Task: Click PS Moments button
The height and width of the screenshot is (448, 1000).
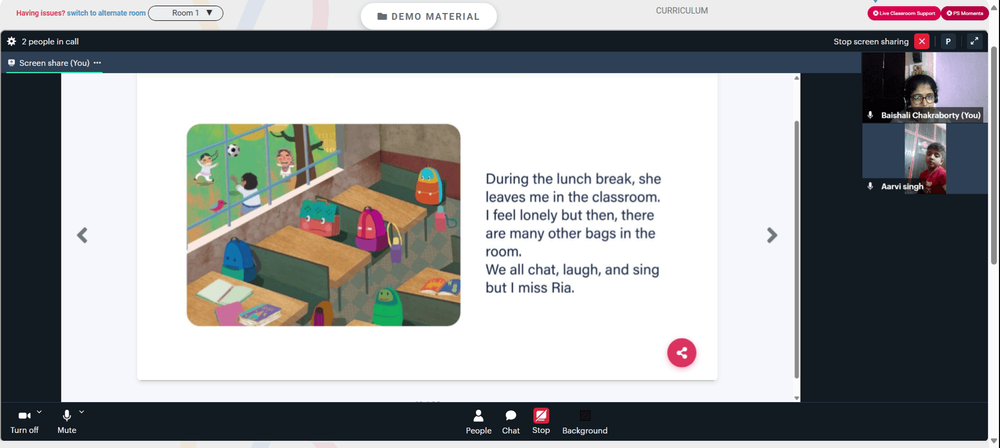Action: coord(964,13)
